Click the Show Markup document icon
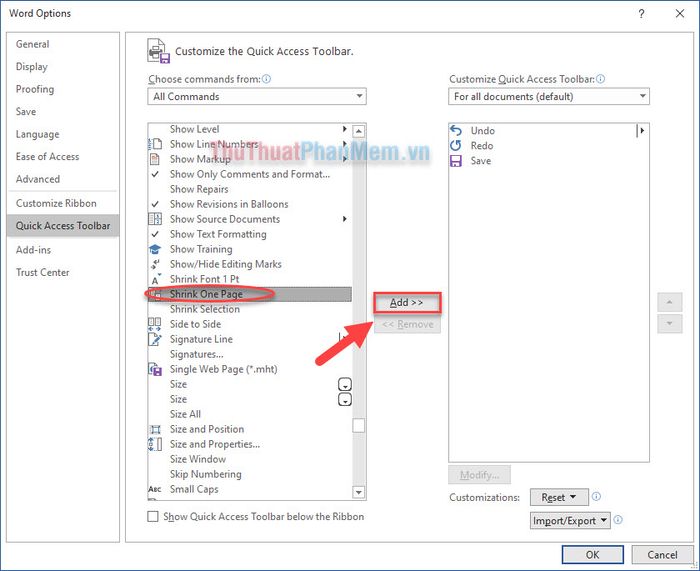 pyautogui.click(x=154, y=159)
